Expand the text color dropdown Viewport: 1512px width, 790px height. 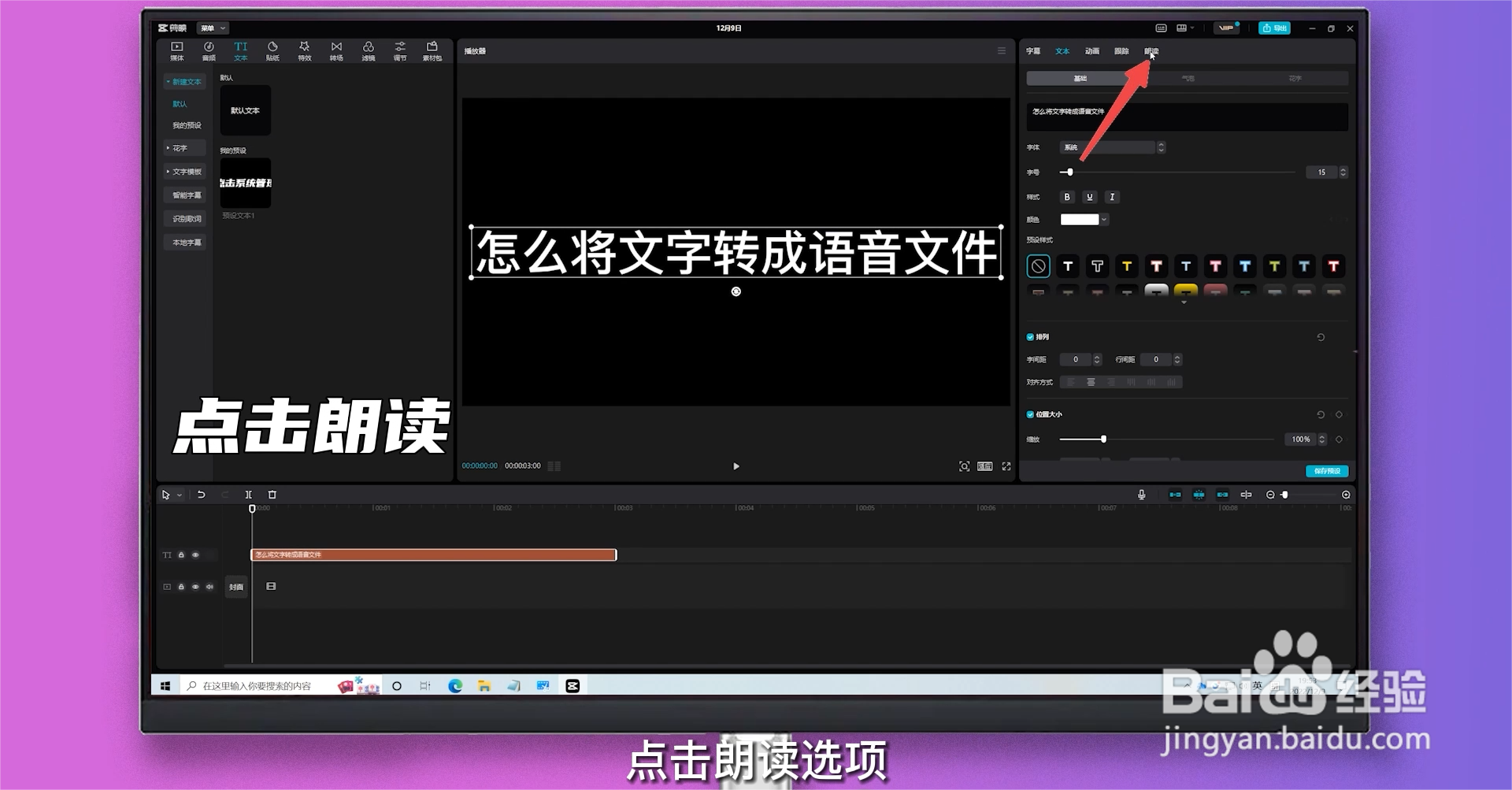click(1102, 219)
